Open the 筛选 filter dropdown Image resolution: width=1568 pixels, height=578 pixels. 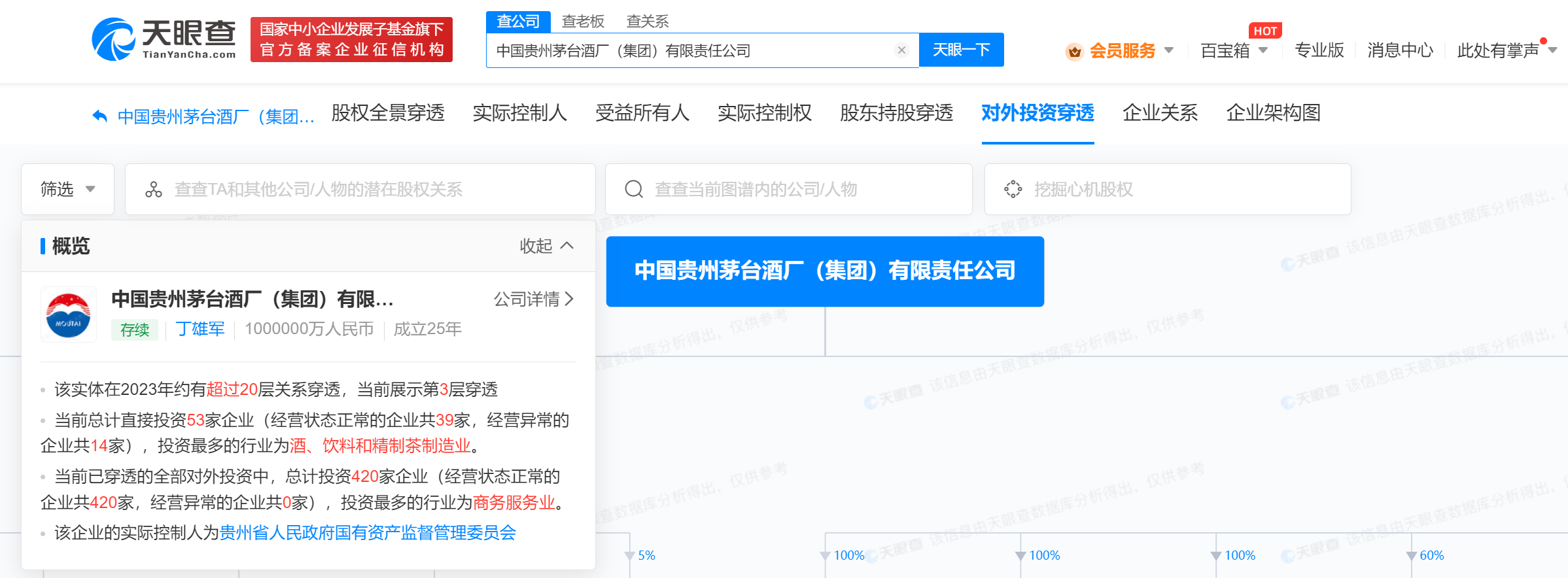point(67,190)
